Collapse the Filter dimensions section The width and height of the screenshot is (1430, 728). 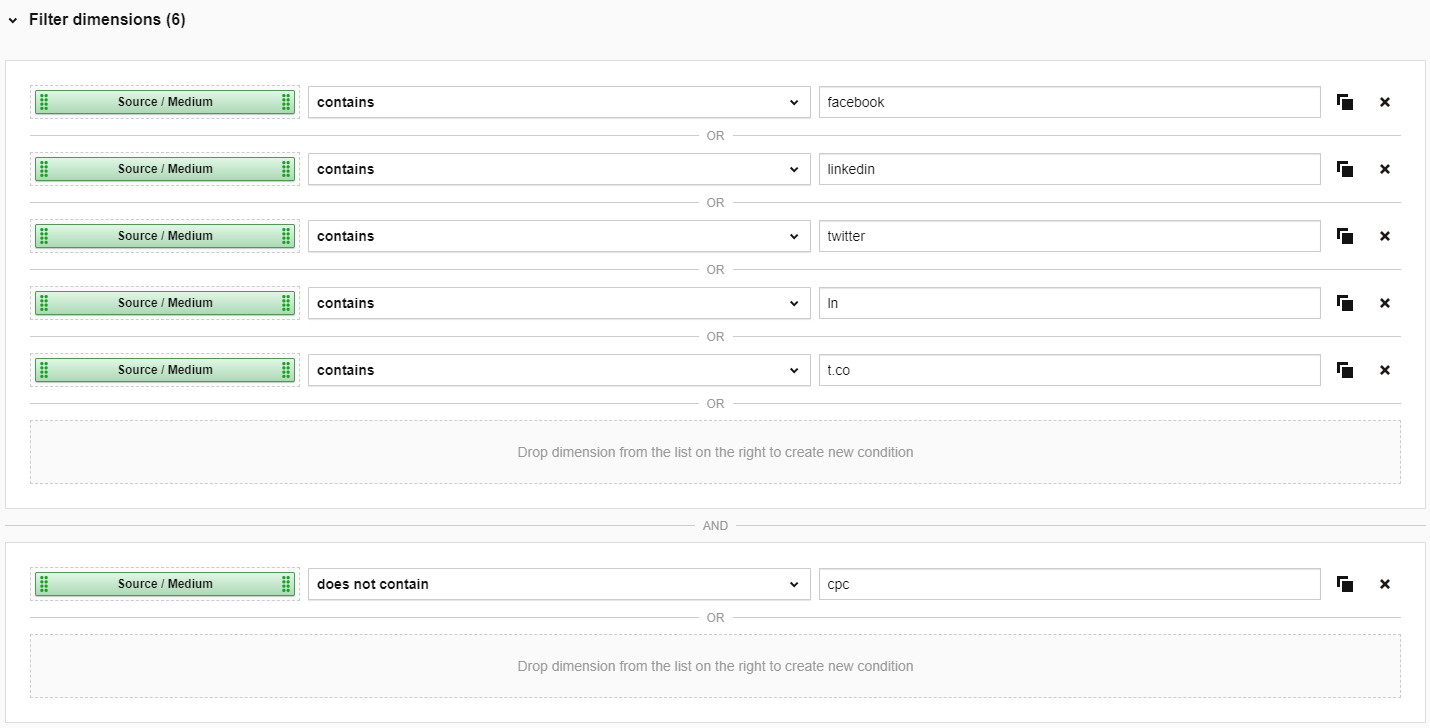[13, 20]
